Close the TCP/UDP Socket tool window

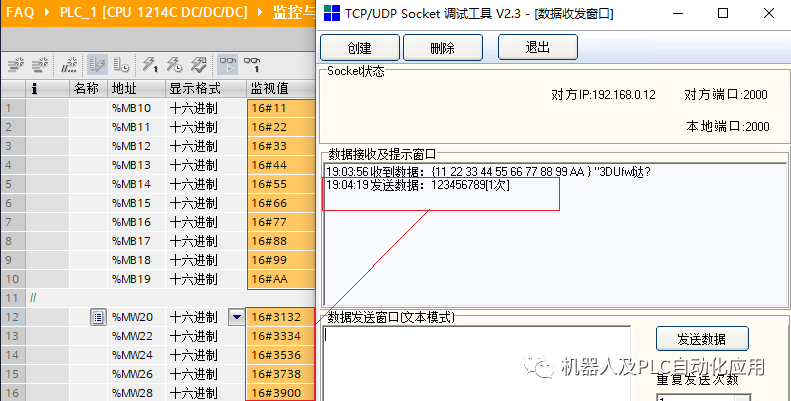click(x=769, y=13)
